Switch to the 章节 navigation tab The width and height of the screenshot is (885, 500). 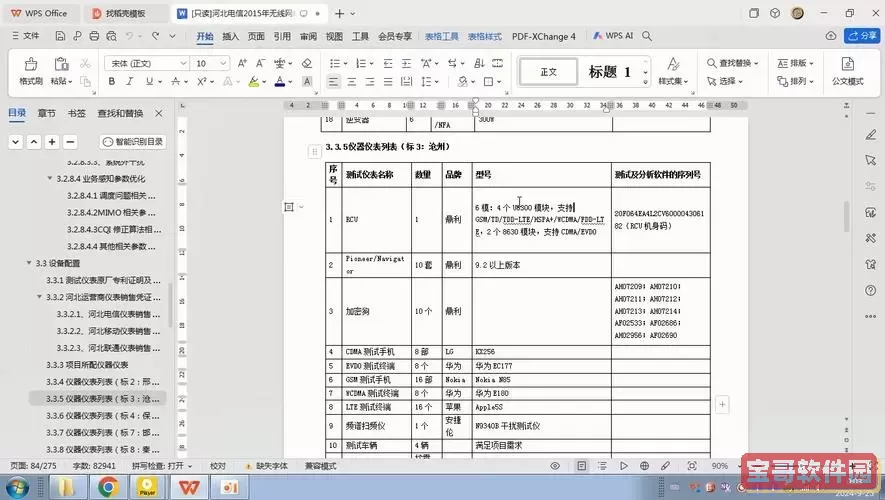46,113
